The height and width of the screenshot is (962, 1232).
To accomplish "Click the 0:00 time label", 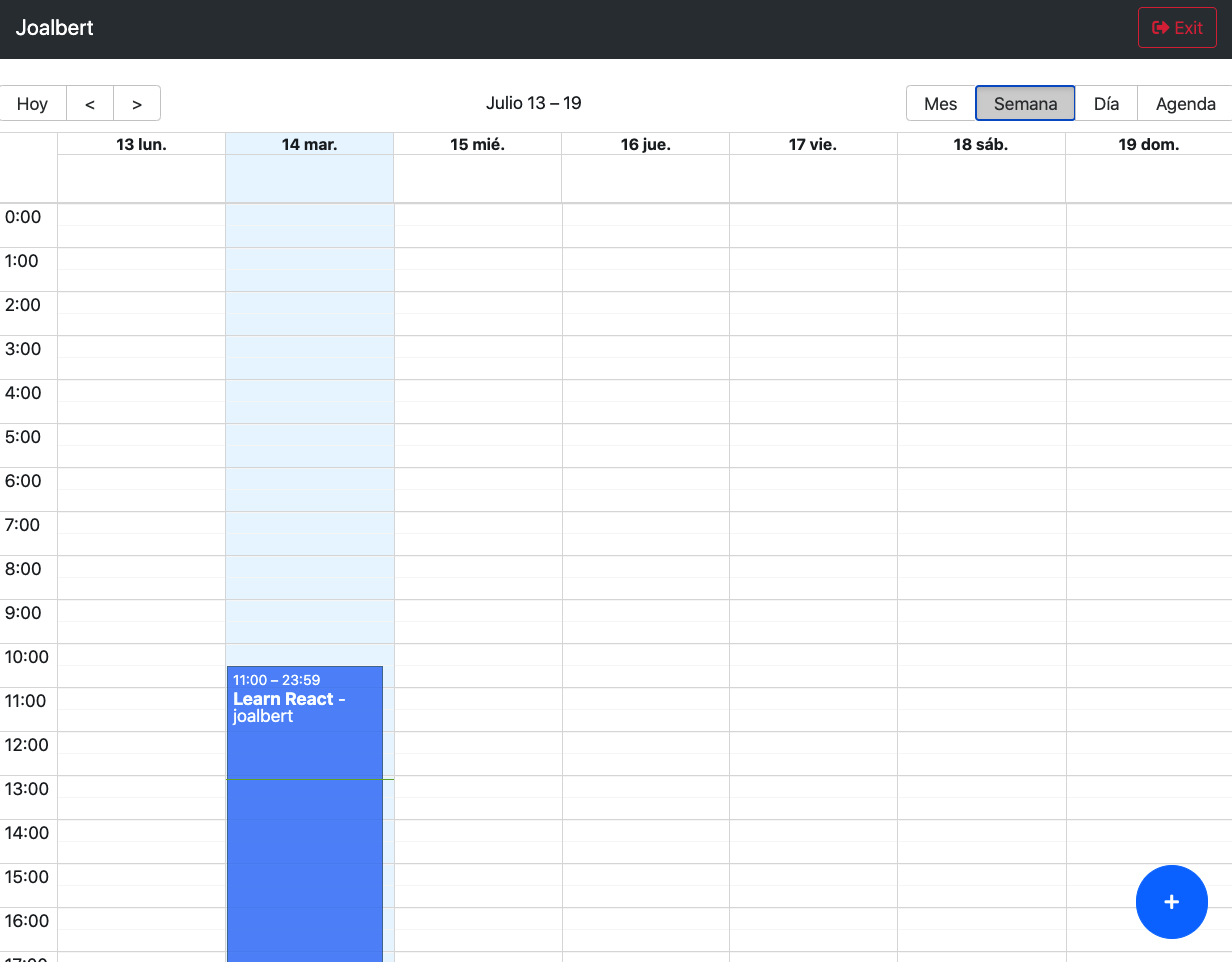I will (23, 217).
